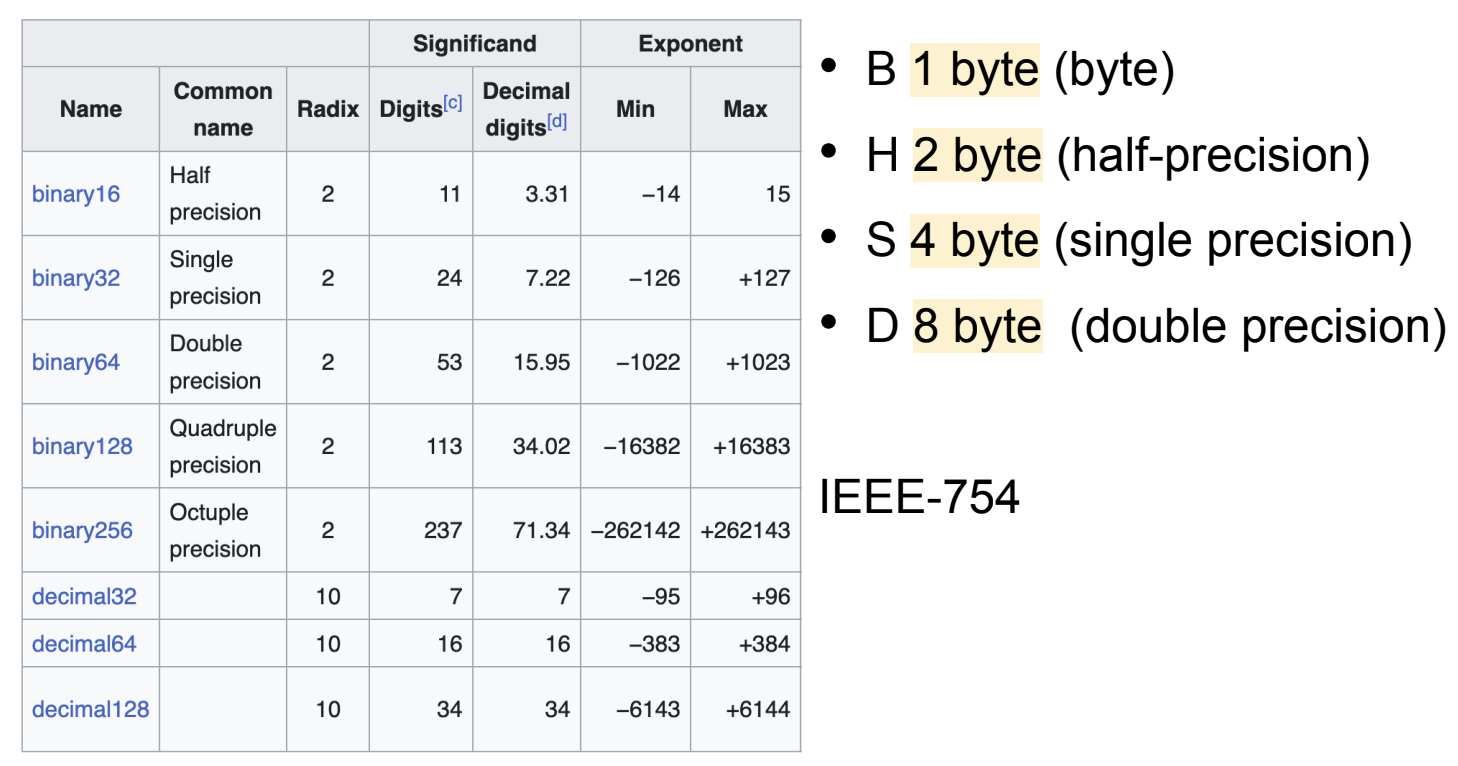Select the Radix column header
The height and width of the screenshot is (766, 1458).
328,109
